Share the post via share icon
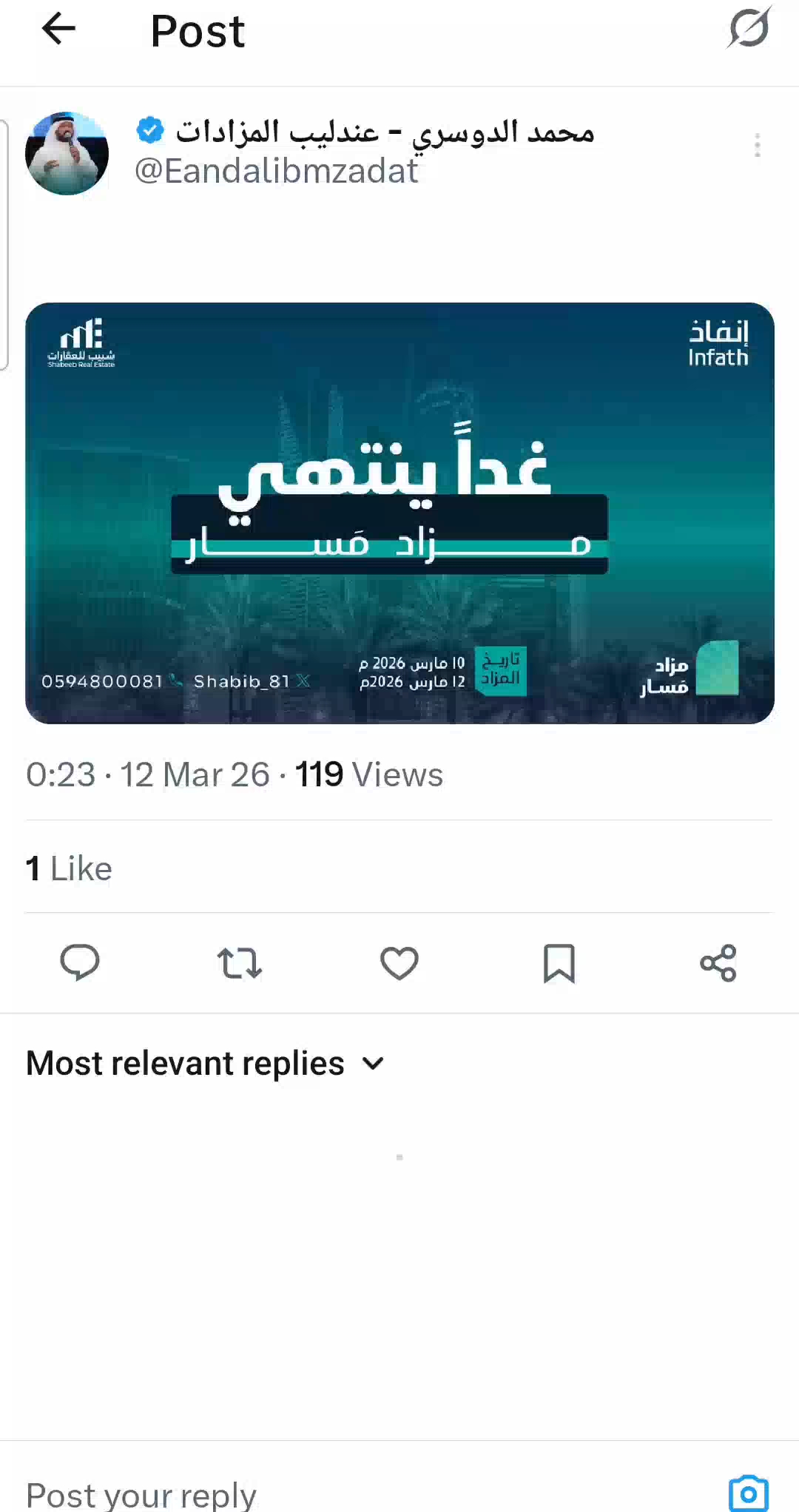The height and width of the screenshot is (1512, 799). tap(718, 963)
